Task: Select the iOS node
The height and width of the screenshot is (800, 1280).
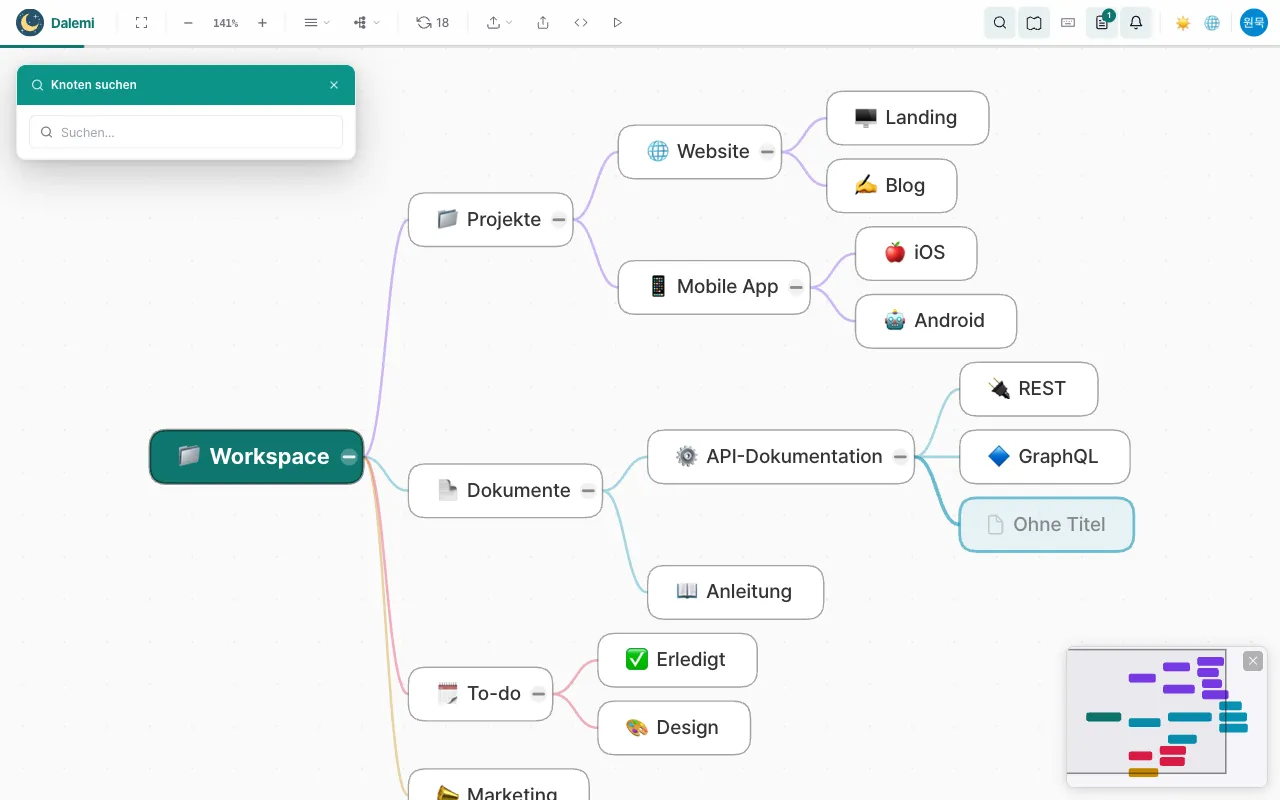Action: (x=916, y=253)
